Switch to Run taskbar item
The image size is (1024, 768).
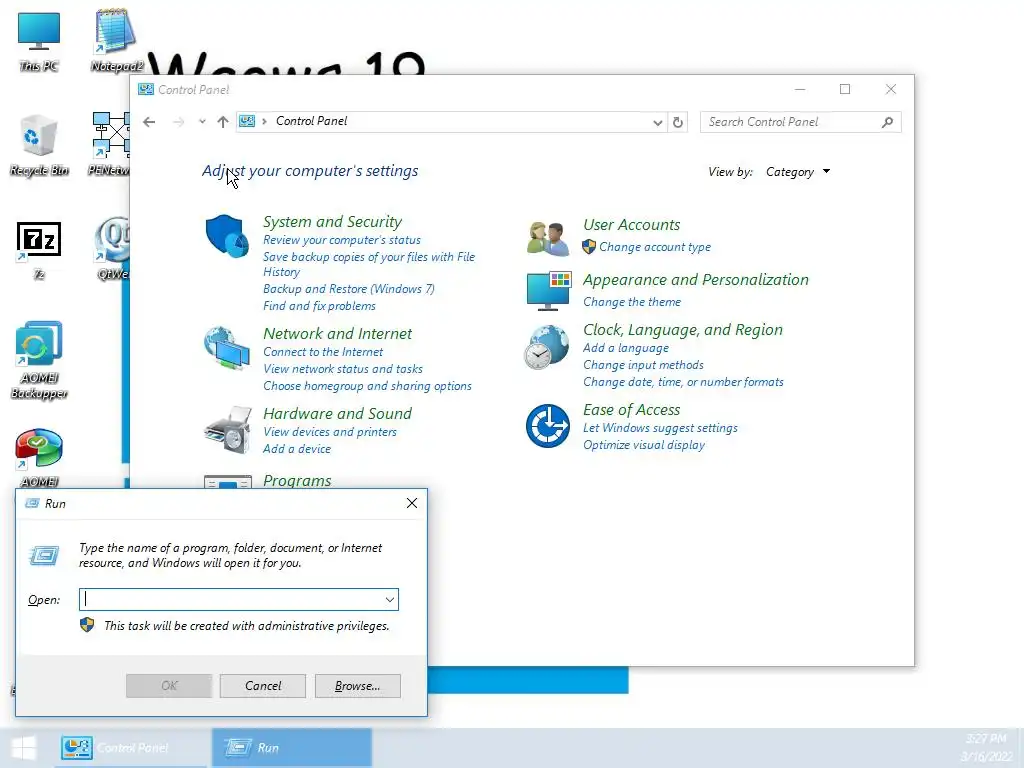(x=292, y=748)
